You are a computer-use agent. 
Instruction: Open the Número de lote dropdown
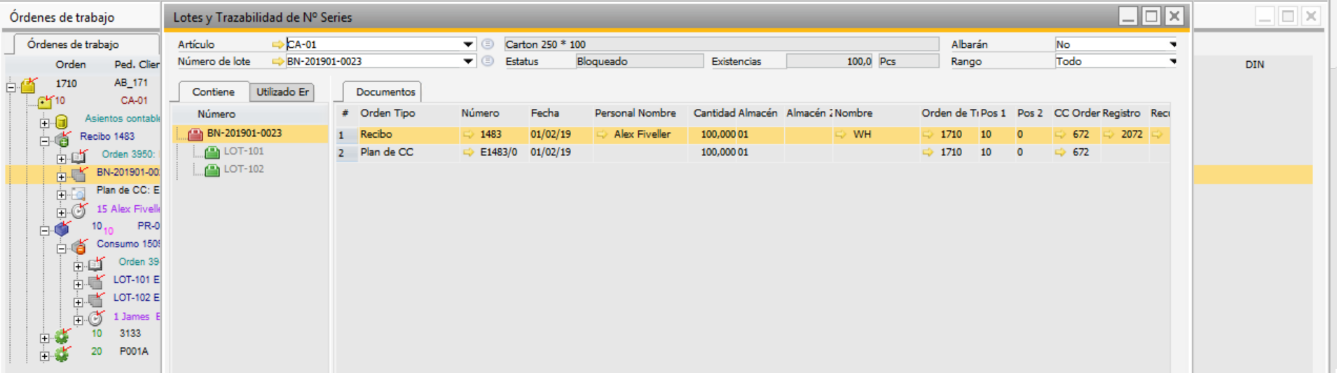click(468, 62)
